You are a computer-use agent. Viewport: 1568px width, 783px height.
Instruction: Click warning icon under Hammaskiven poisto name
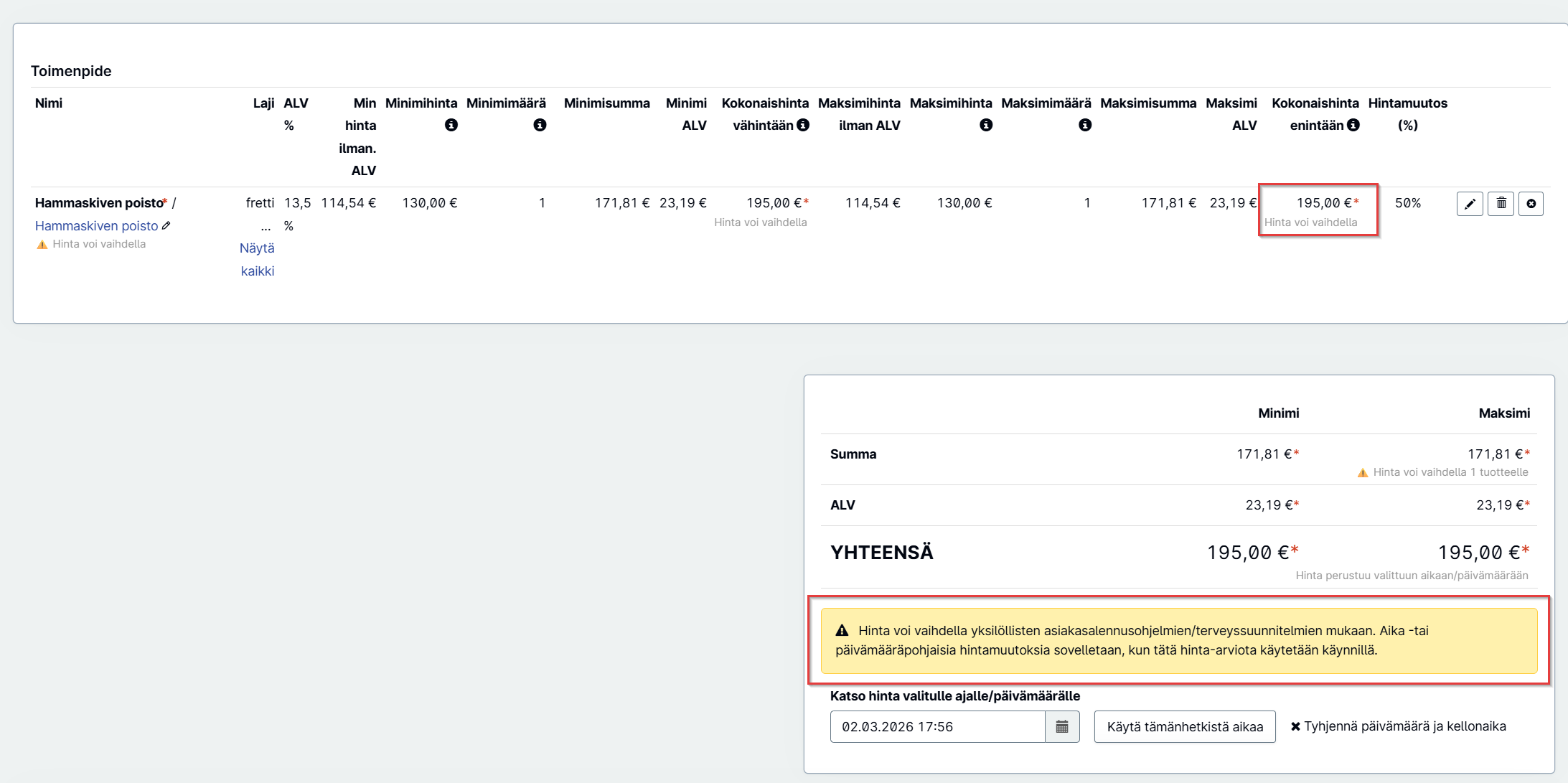click(x=42, y=245)
